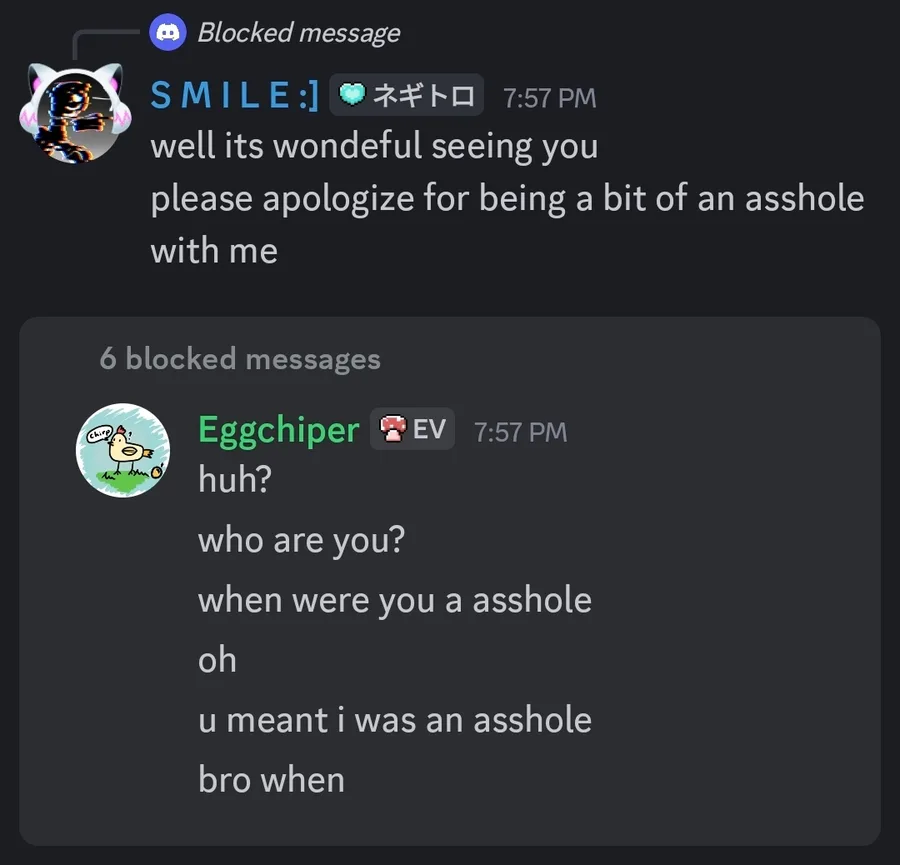Screen dimensions: 900x865
Task: Click SMILE's 7:57 PM timestamp
Action: click(x=549, y=98)
